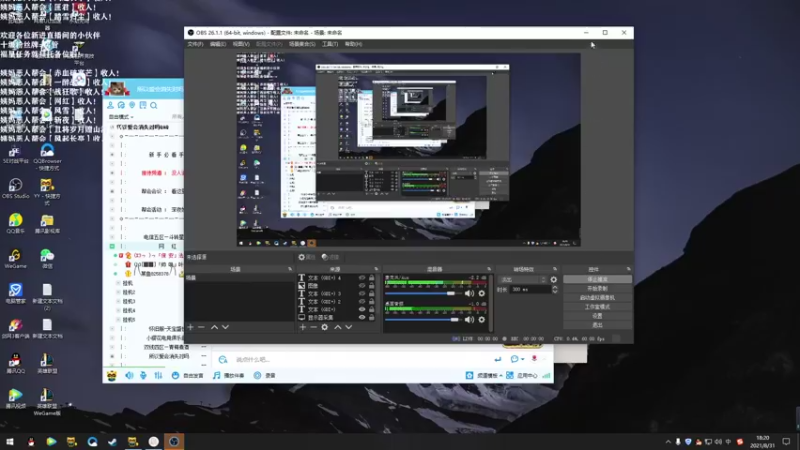This screenshot has width=800, height=450.
Task: Toggle lock on the display capture source
Action: pos(371,317)
